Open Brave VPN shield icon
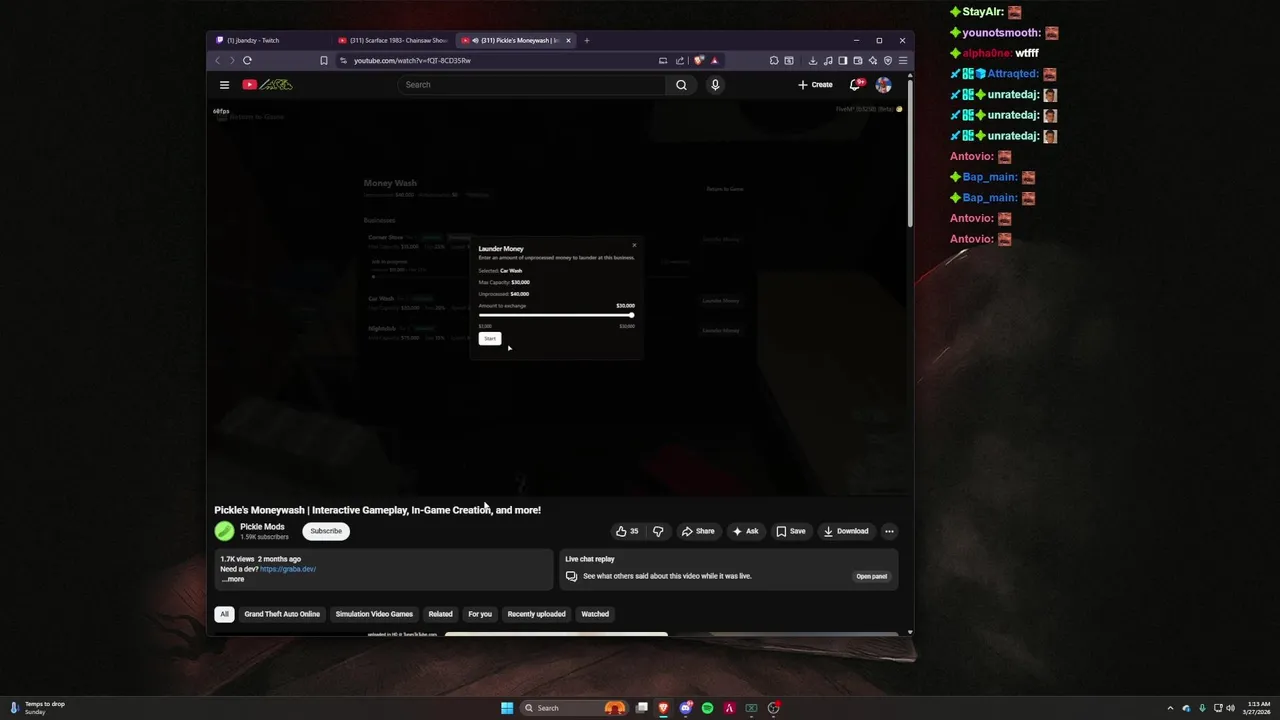 coord(887,60)
